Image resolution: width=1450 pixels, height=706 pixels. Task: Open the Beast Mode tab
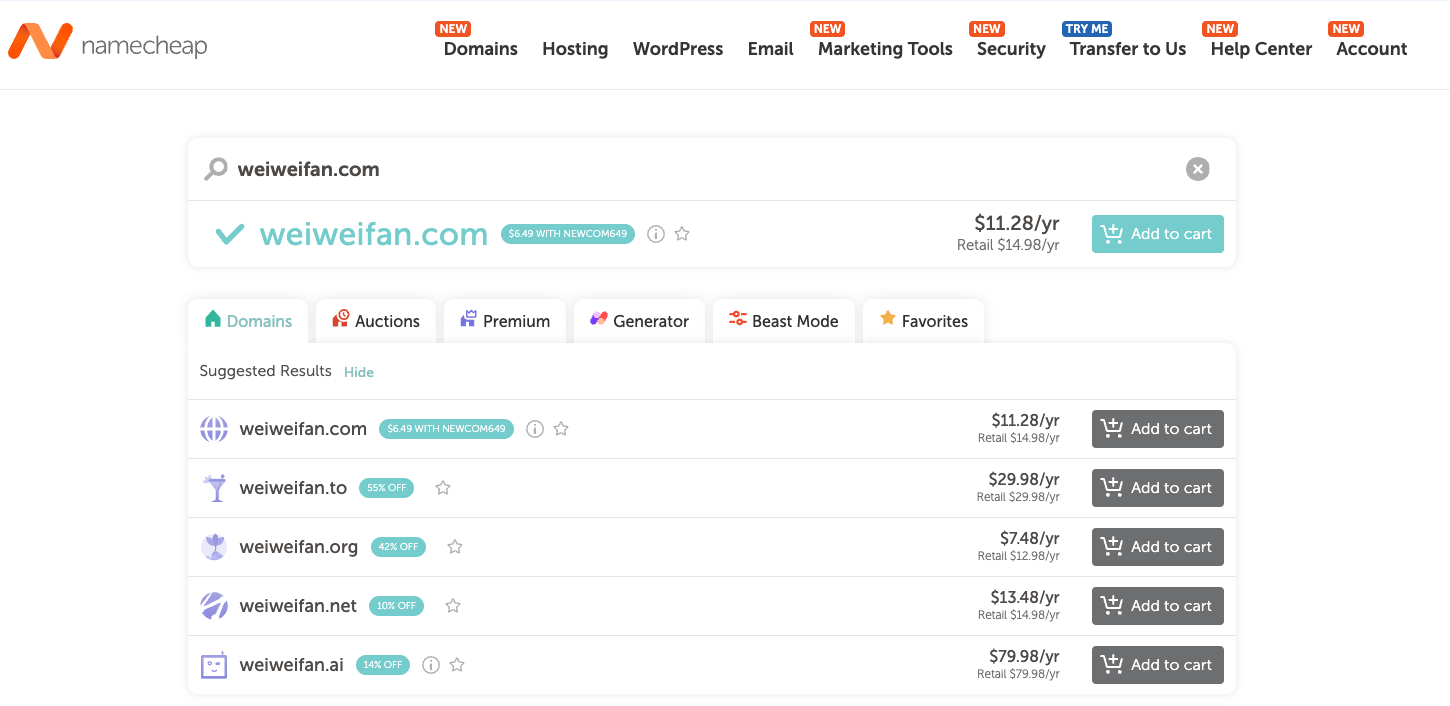pos(783,321)
